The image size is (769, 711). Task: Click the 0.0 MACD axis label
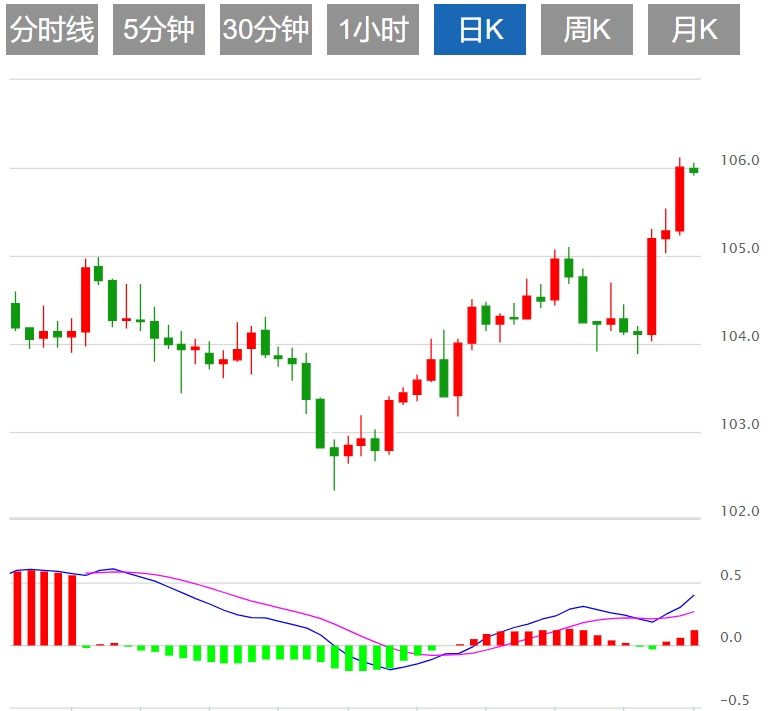(x=730, y=637)
